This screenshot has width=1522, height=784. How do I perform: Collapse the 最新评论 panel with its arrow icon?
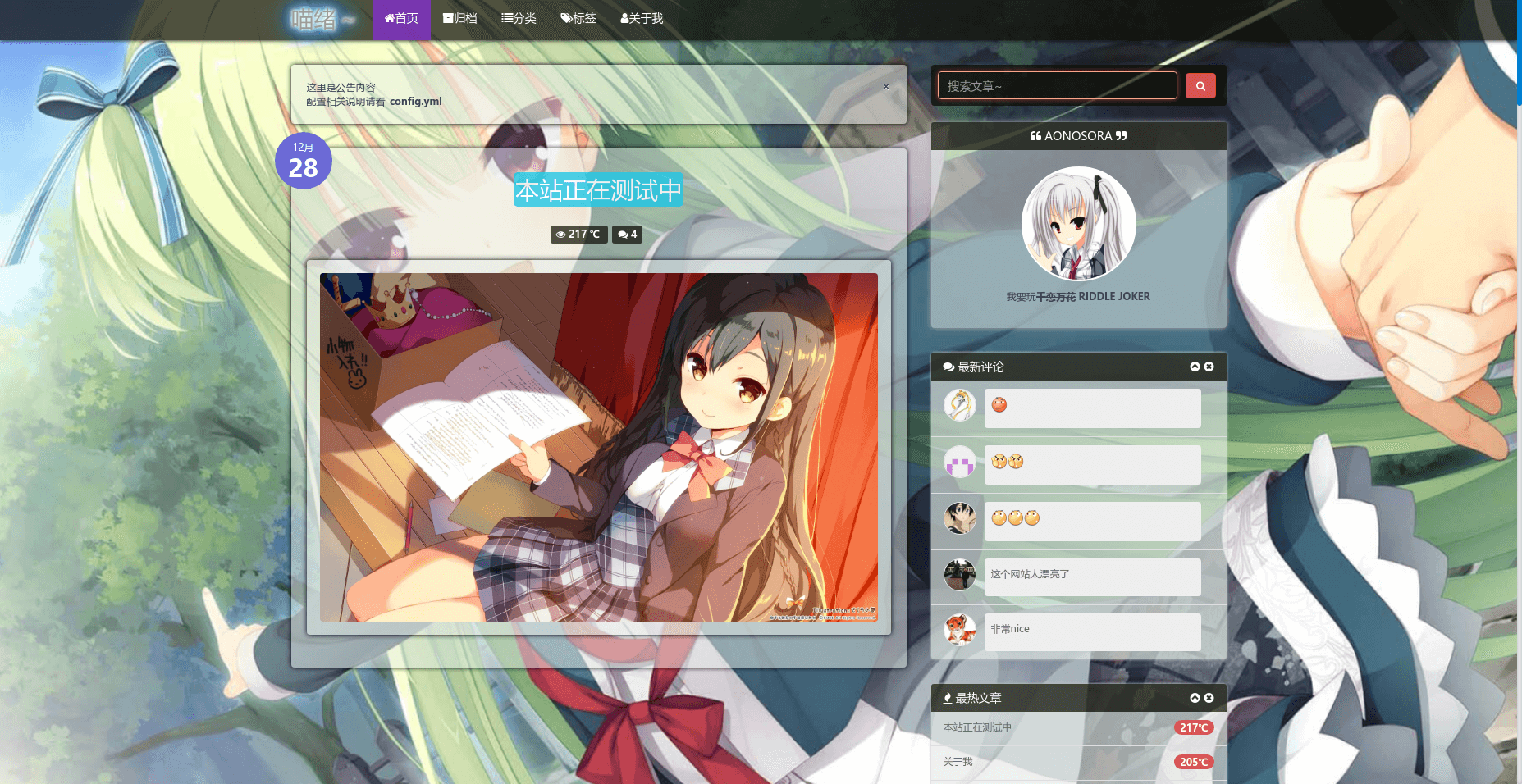point(1195,367)
